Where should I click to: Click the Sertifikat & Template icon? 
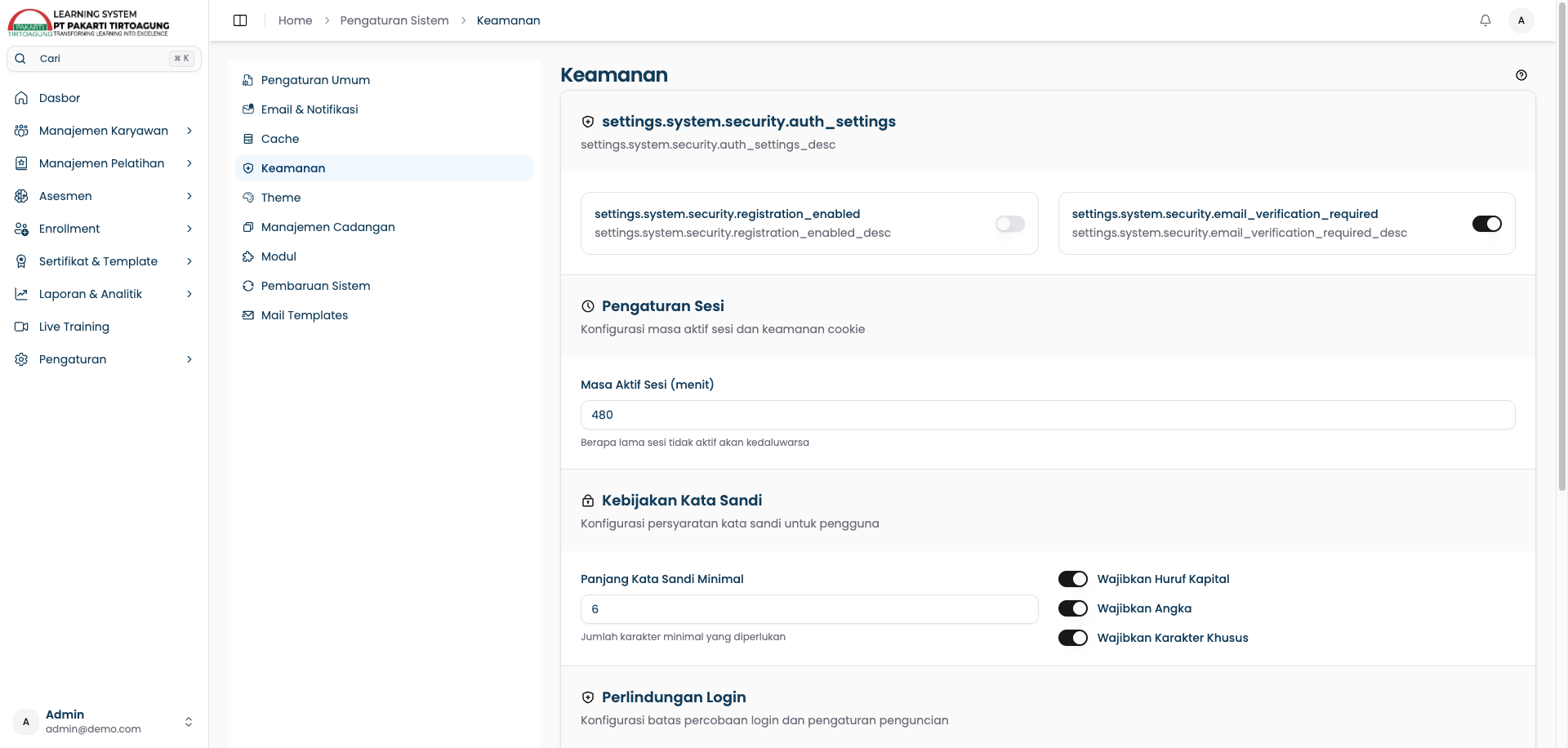22,261
